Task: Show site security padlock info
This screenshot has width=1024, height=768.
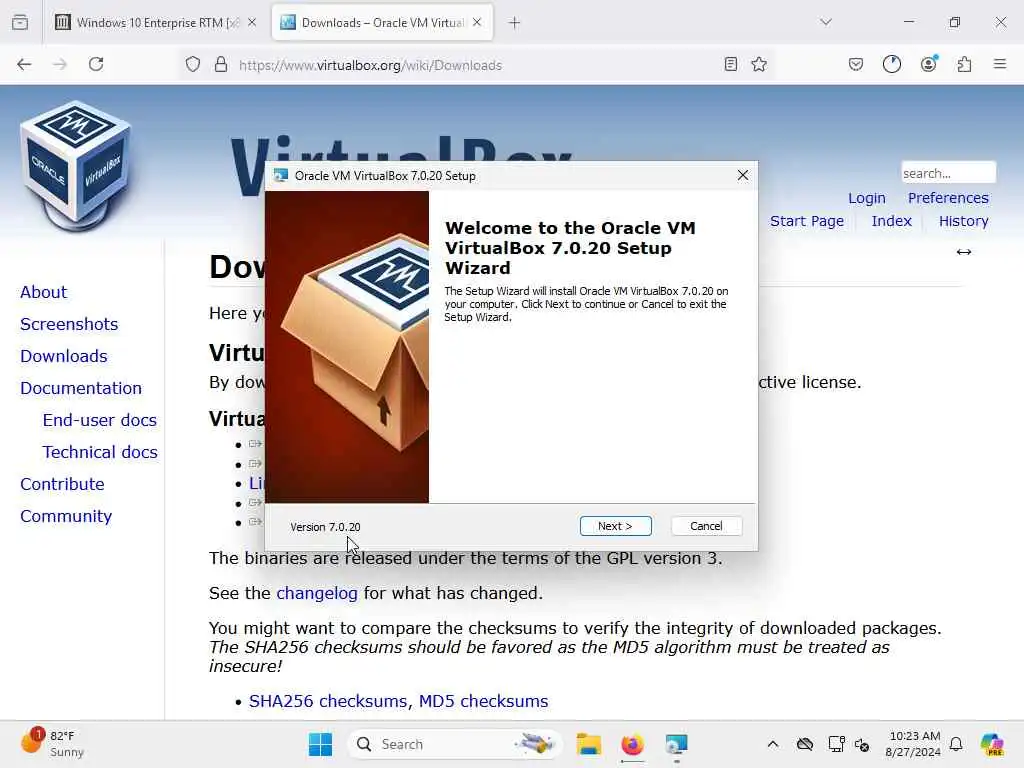Action: [221, 64]
